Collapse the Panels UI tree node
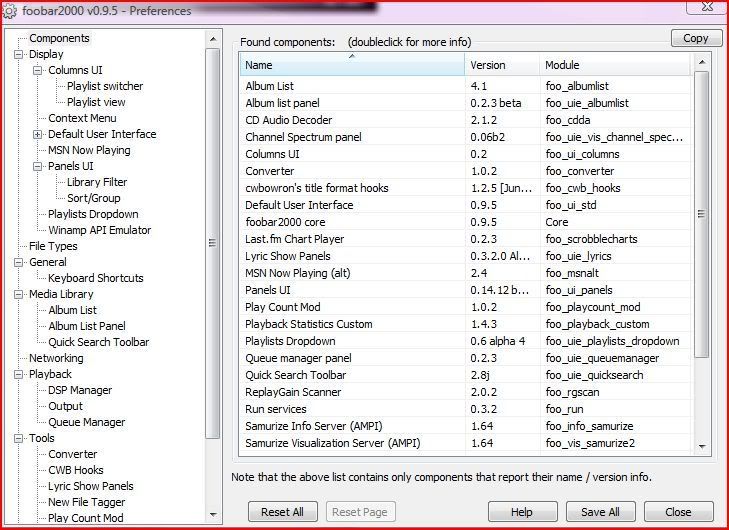Viewport: 729px width, 530px height. coord(38,166)
